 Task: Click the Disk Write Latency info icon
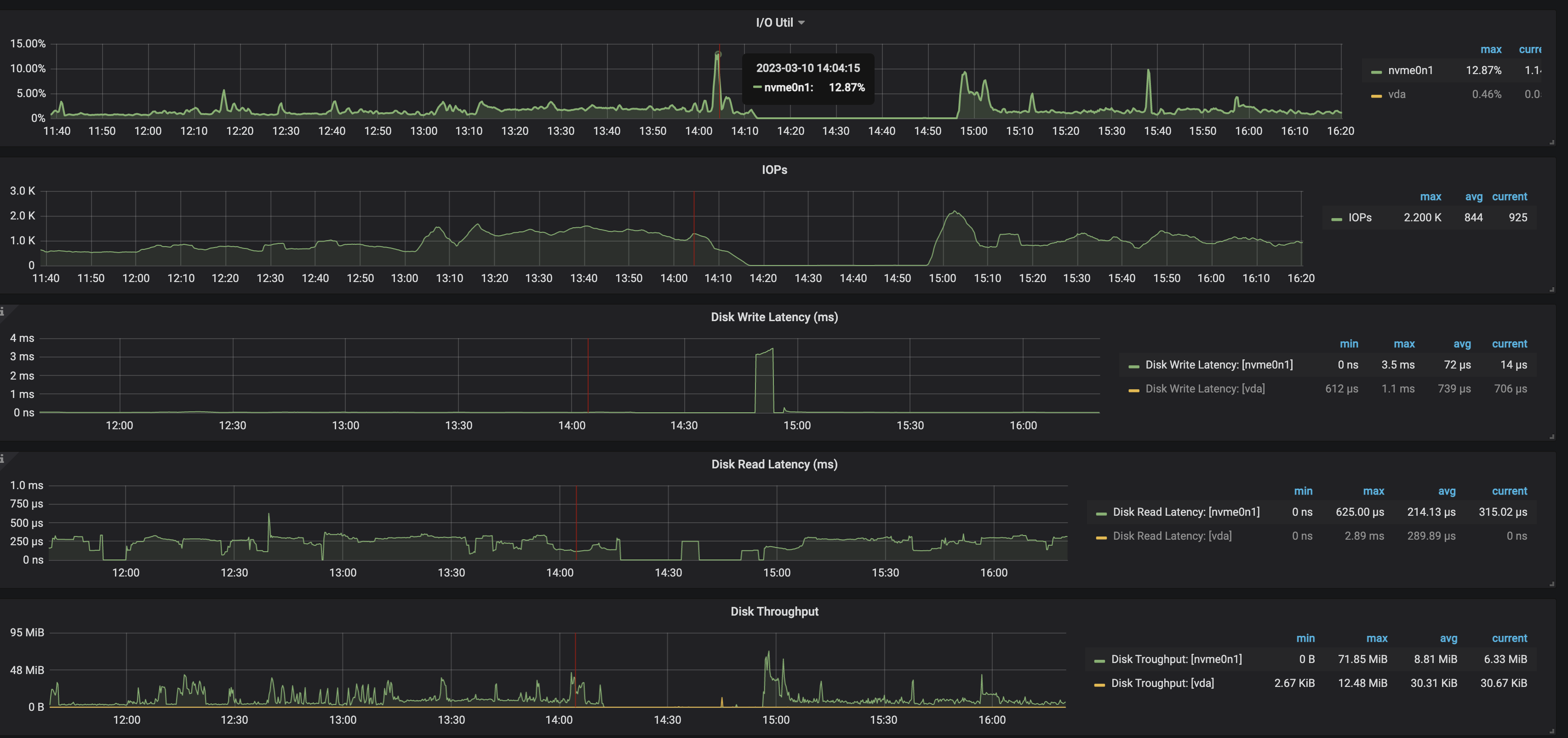tap(2, 312)
